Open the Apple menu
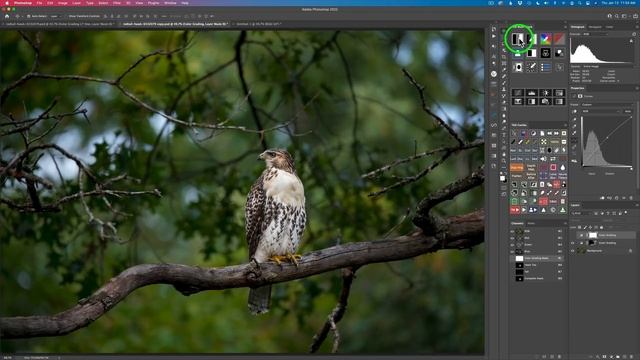Screen dimensions: 640x360 click(x=7, y=3)
